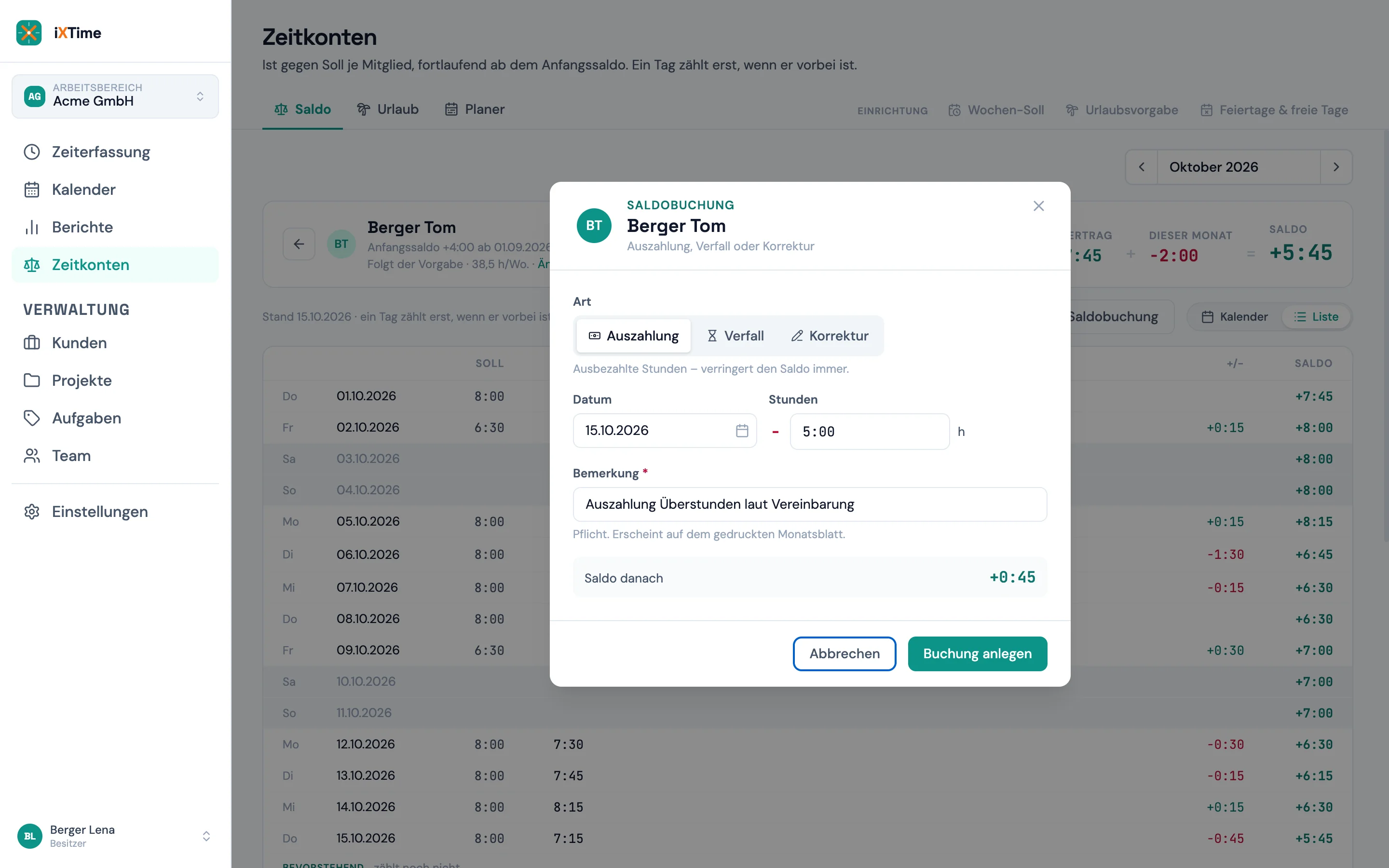
Task: Click the Datum field 15.10.2026
Action: [665, 431]
